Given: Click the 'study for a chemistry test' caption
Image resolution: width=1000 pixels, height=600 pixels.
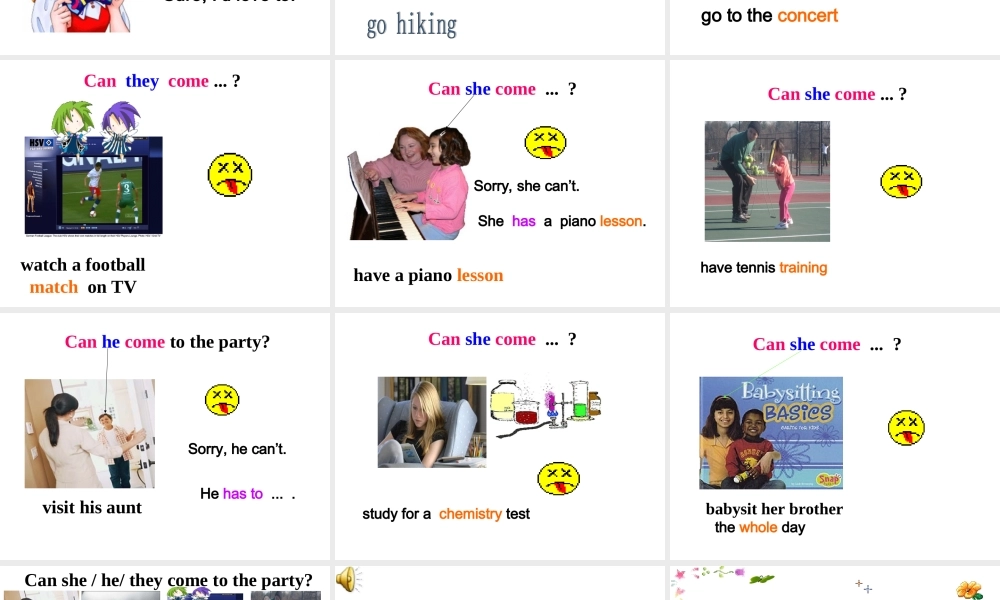Looking at the screenshot, I should (x=446, y=514).
